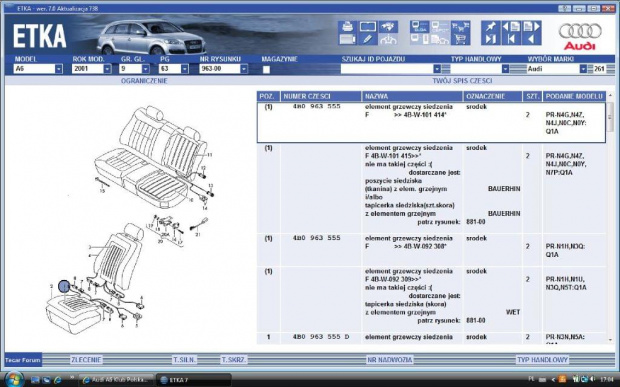This screenshot has height=387, width=620.
Task: Open the ROK MOD. 2001 dropdown
Action: (107, 69)
